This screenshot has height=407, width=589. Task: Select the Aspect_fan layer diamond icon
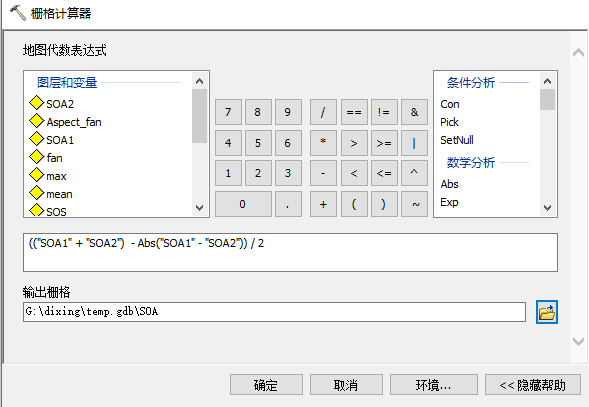pos(36,121)
